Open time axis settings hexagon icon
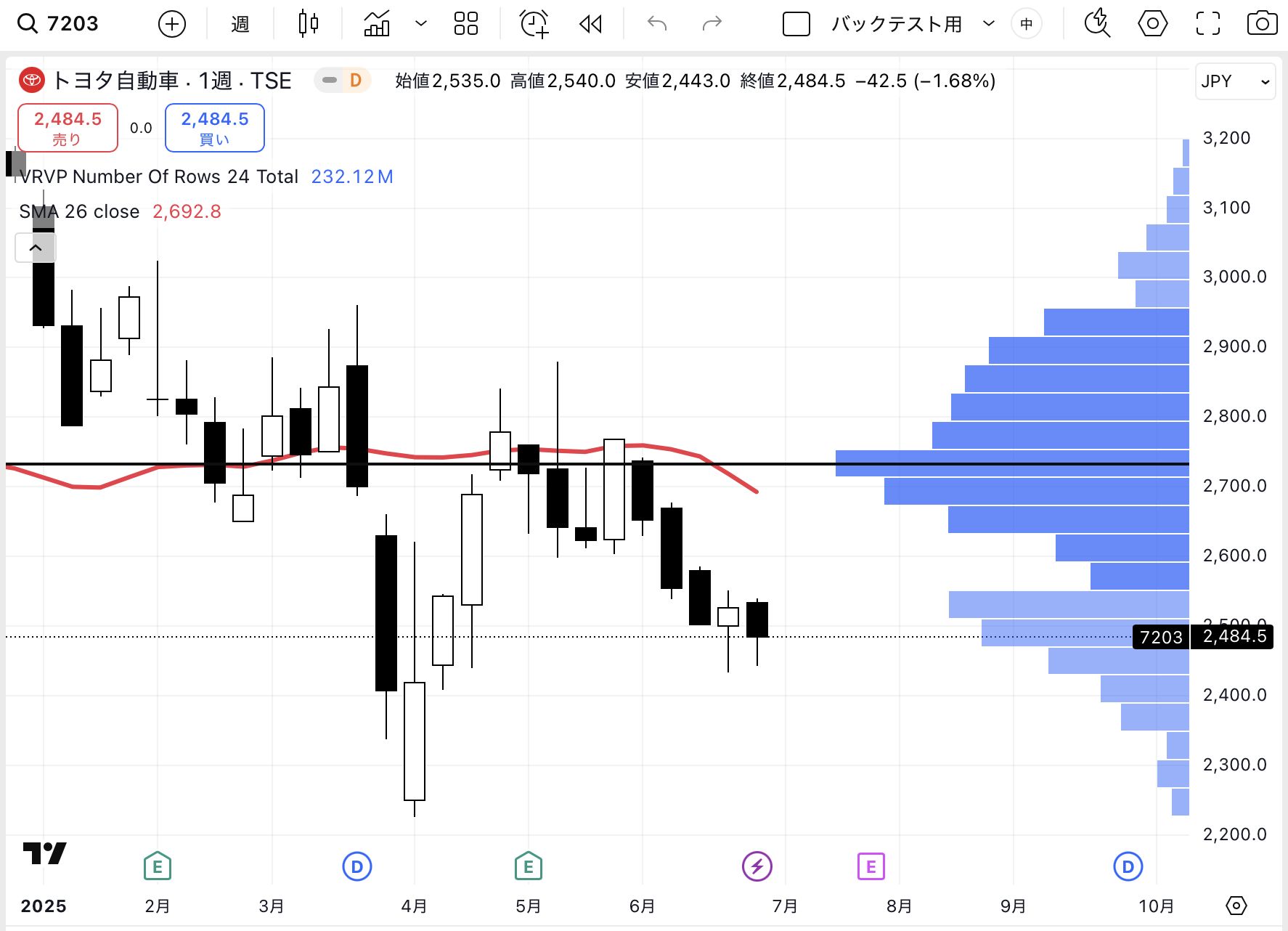 1236,906
